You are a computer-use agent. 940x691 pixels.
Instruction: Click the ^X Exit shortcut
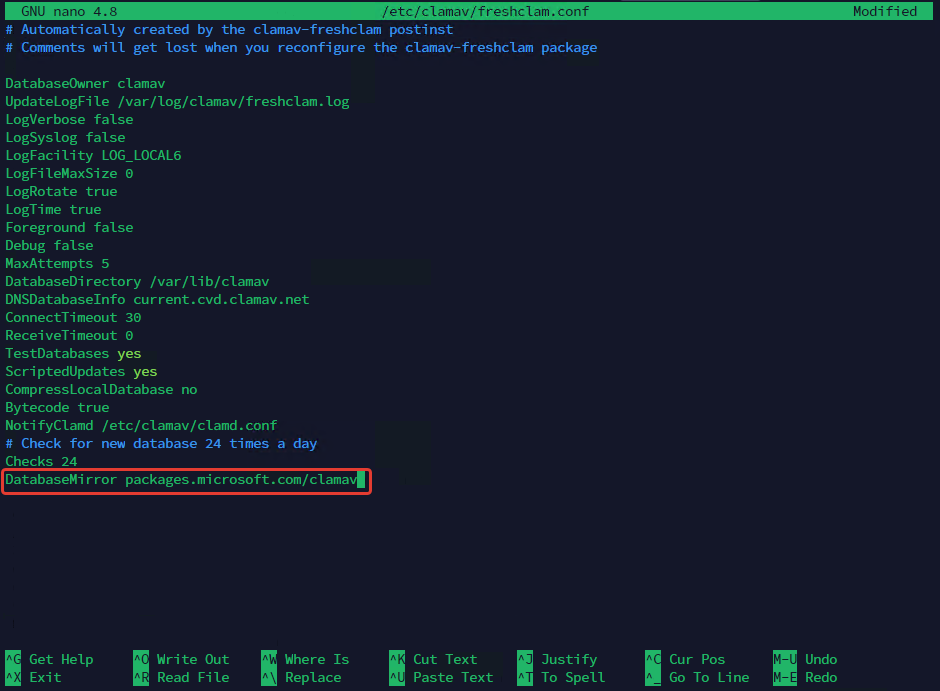point(33,677)
